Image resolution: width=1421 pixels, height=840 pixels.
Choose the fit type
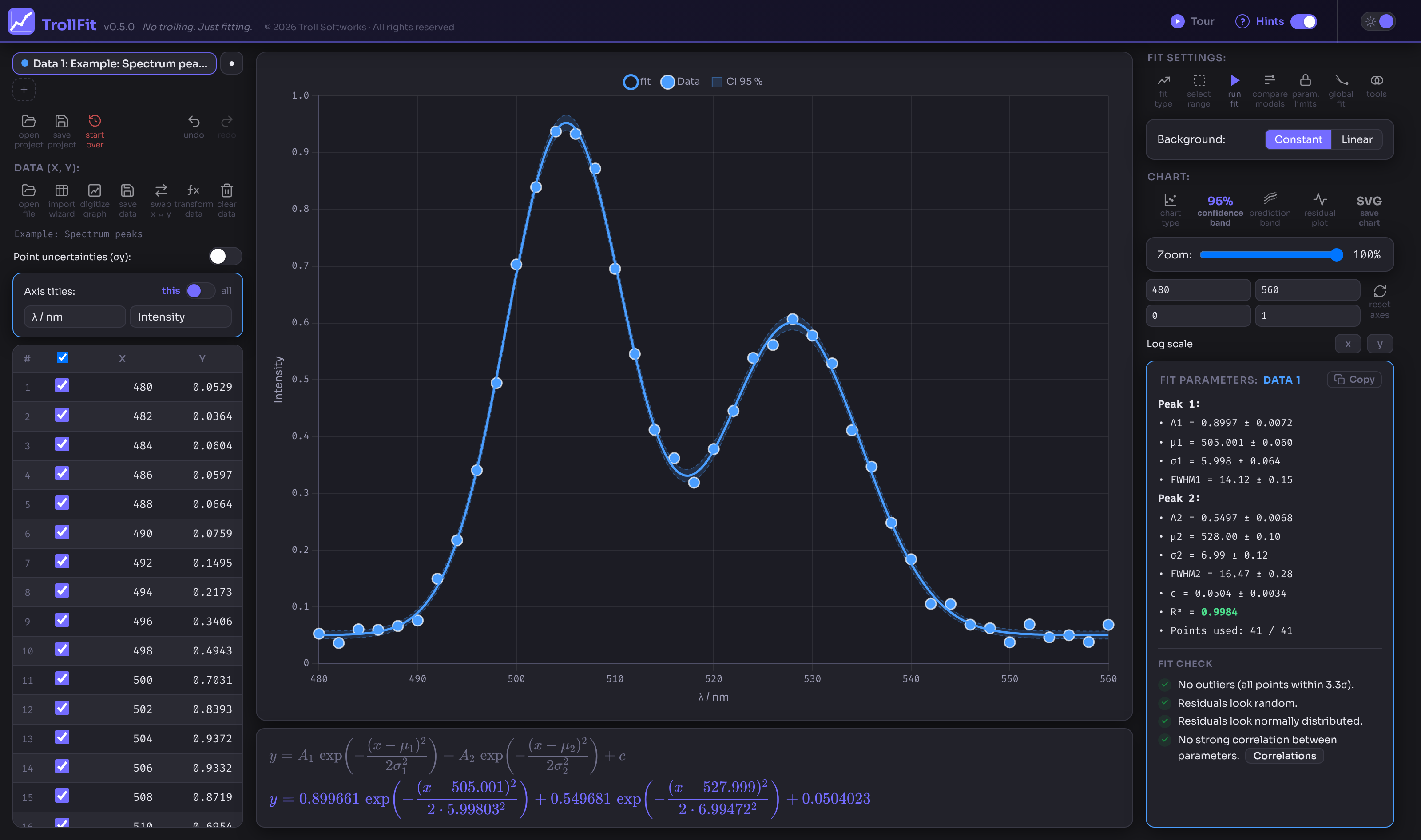(1163, 80)
